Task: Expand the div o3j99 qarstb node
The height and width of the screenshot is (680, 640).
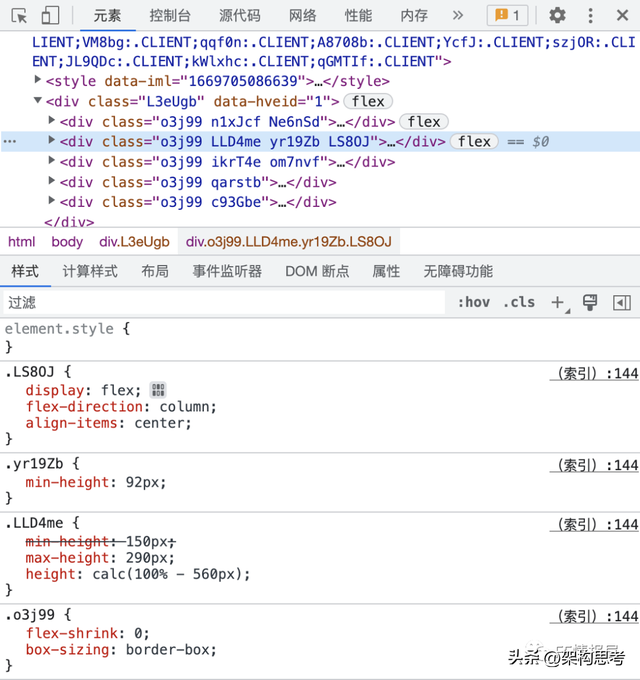Action: tap(52, 180)
